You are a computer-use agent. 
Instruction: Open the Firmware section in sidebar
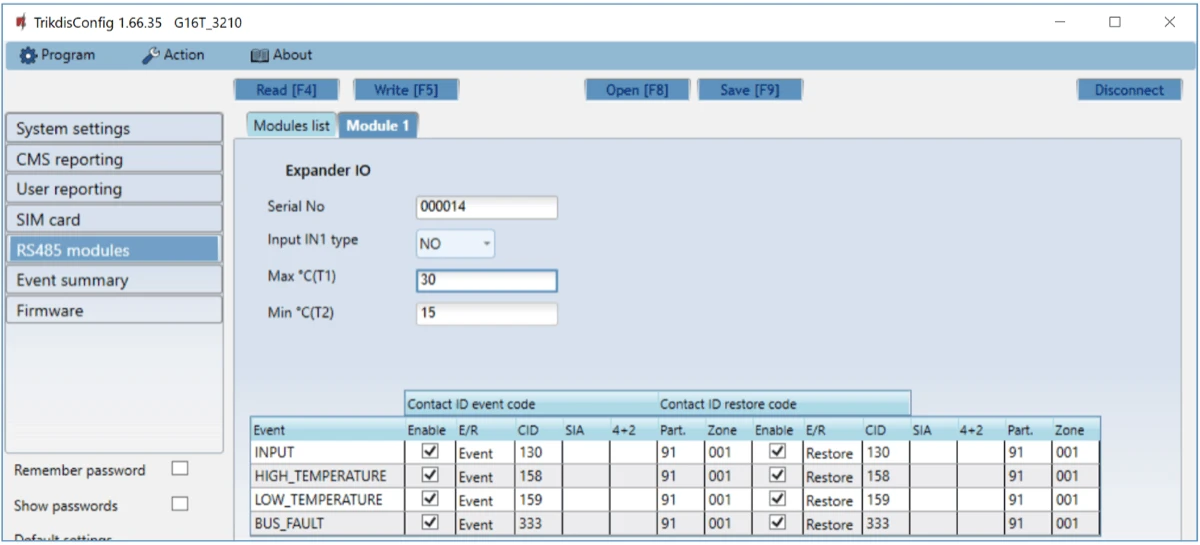(x=113, y=311)
